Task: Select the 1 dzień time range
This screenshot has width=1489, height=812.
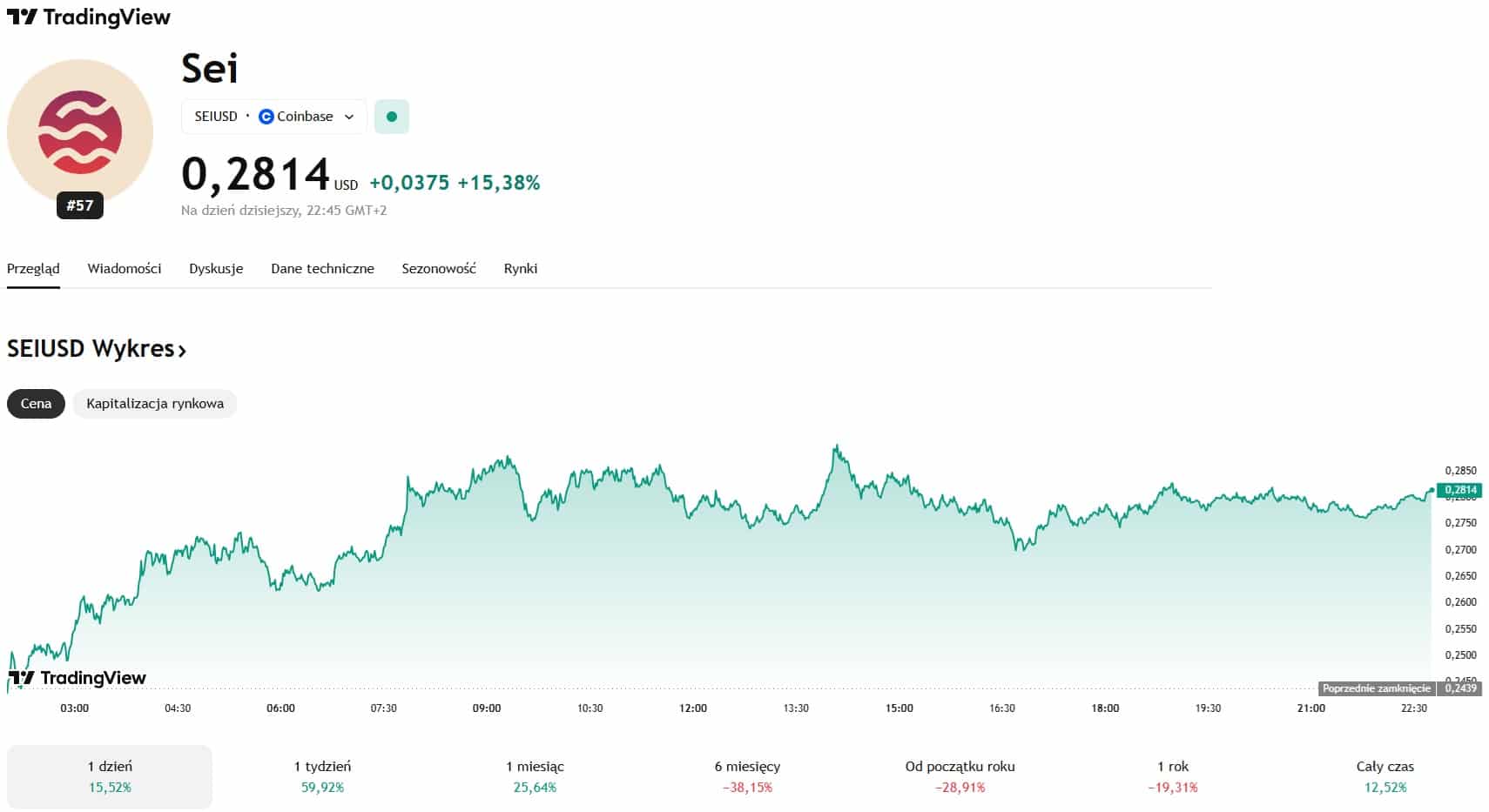Action: [110, 776]
